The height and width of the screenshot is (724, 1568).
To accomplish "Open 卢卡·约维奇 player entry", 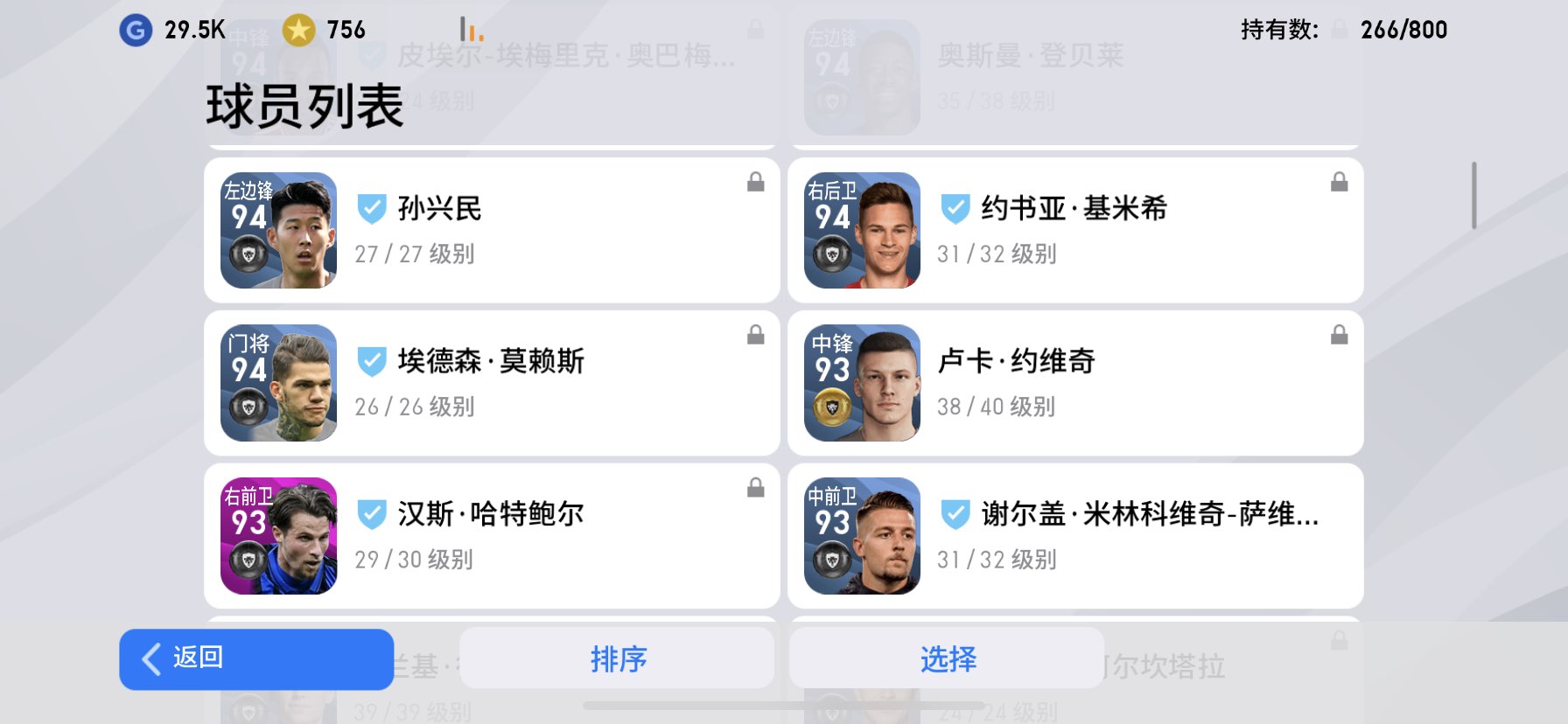I will coord(1075,383).
